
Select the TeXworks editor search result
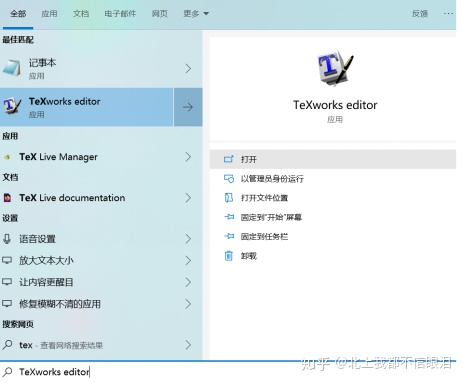(x=87, y=107)
